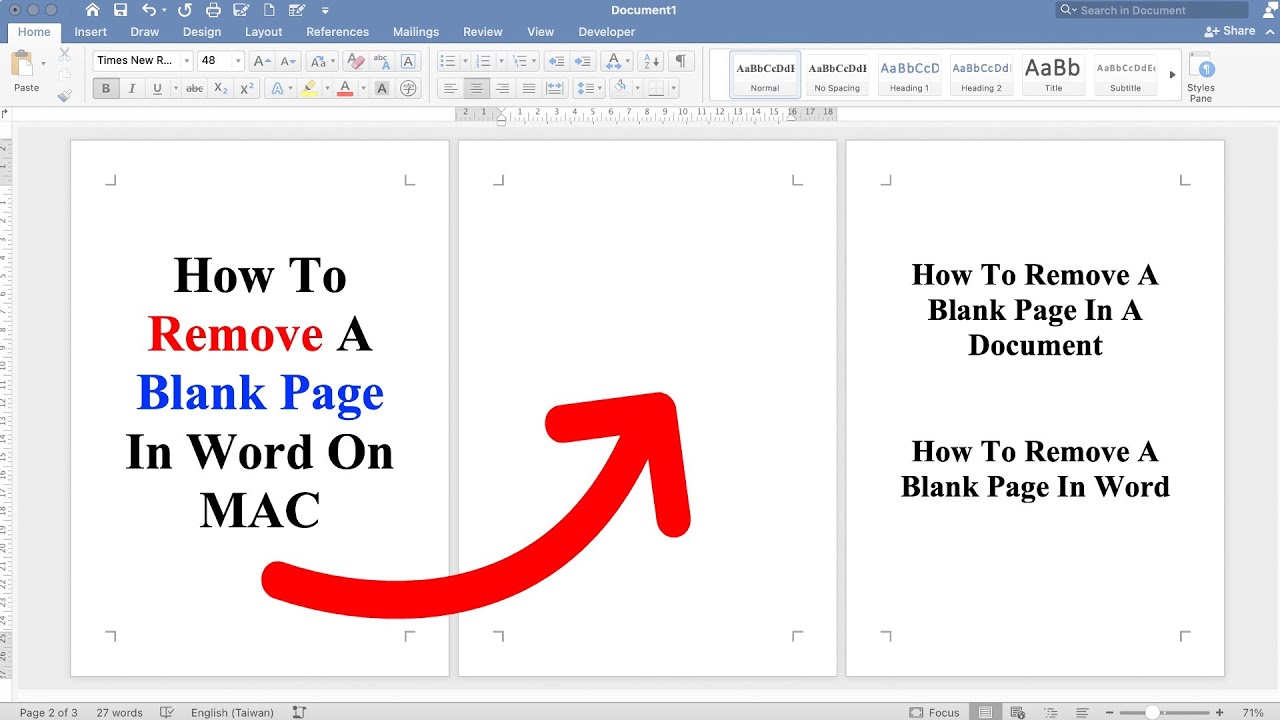Click the Paste clipboard icon
1280x720 pixels.
(23, 64)
